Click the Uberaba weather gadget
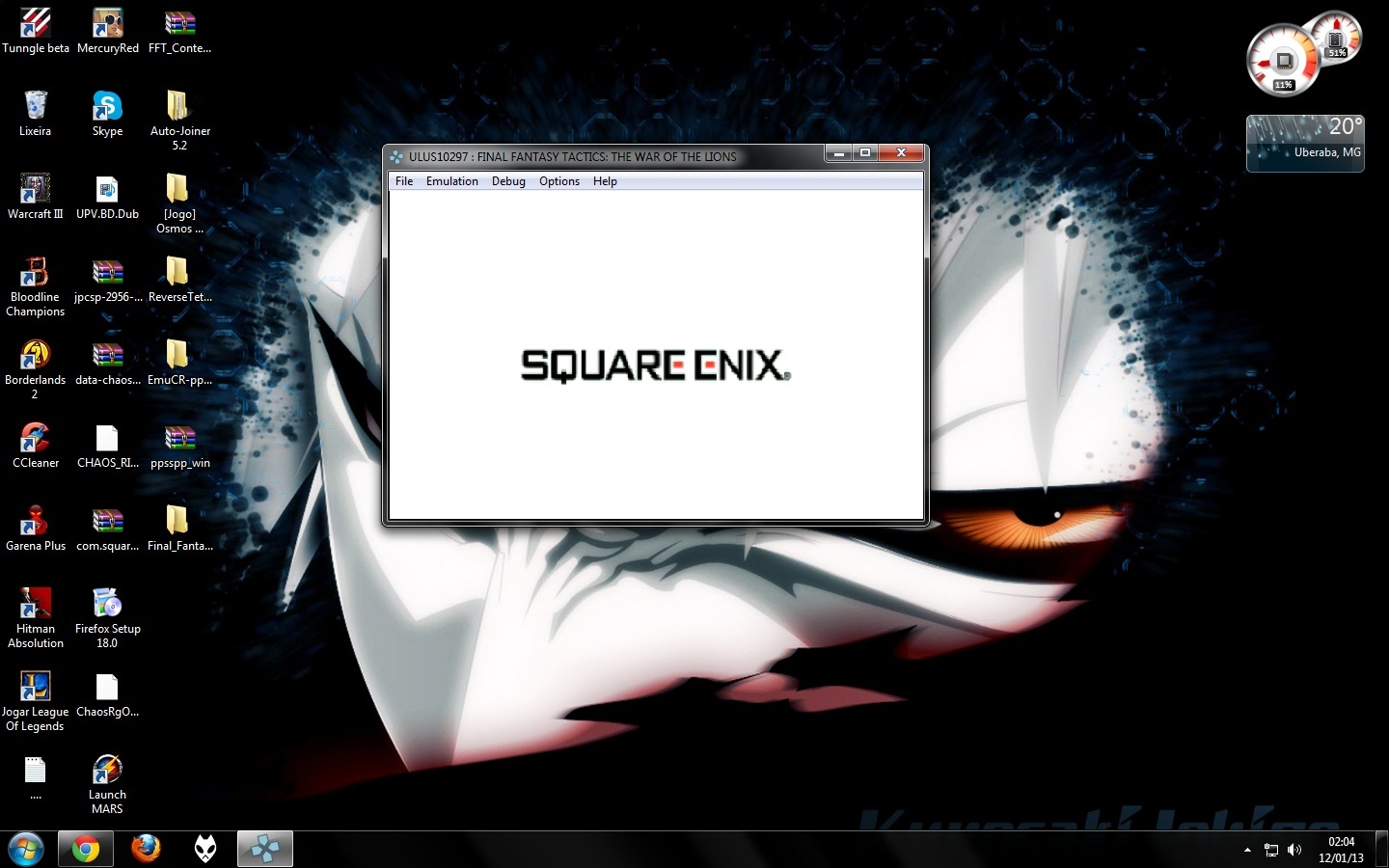1389x868 pixels. click(x=1305, y=143)
